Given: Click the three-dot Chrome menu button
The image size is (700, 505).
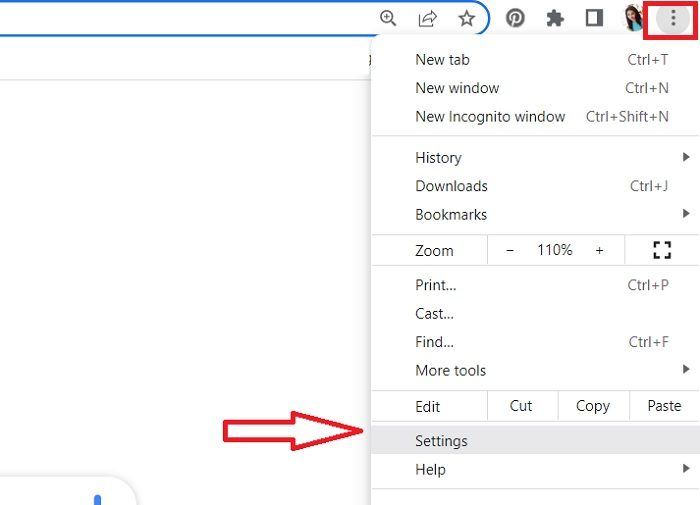Looking at the screenshot, I should point(673,18).
